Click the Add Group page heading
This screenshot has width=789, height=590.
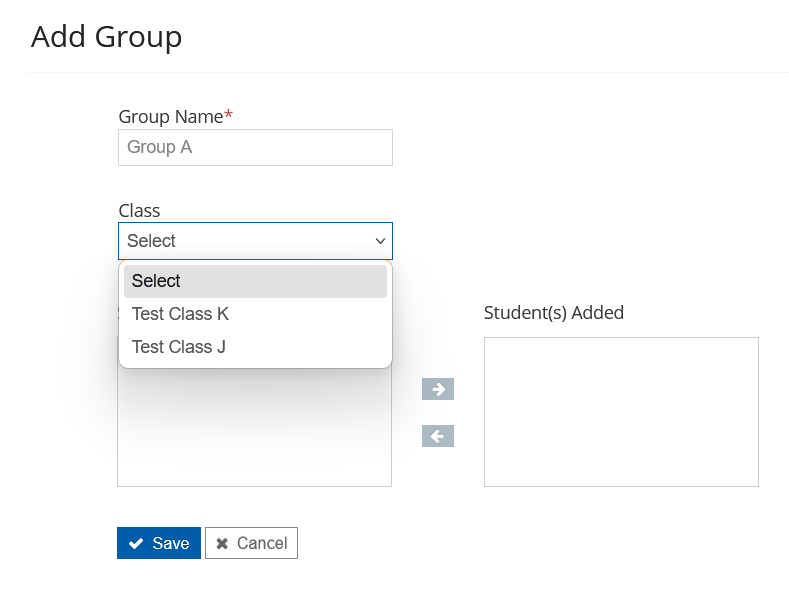106,36
